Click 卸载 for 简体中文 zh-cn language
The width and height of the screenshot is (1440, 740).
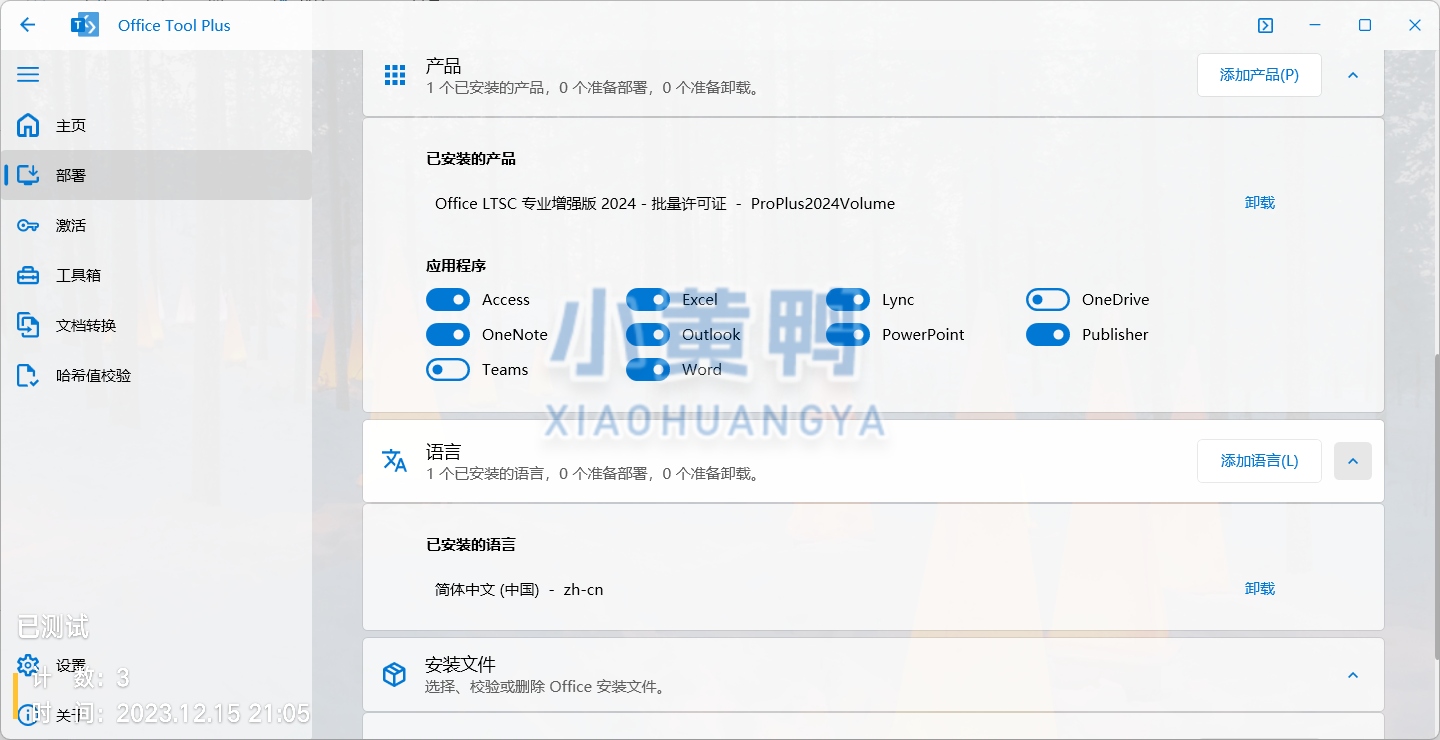(x=1260, y=589)
